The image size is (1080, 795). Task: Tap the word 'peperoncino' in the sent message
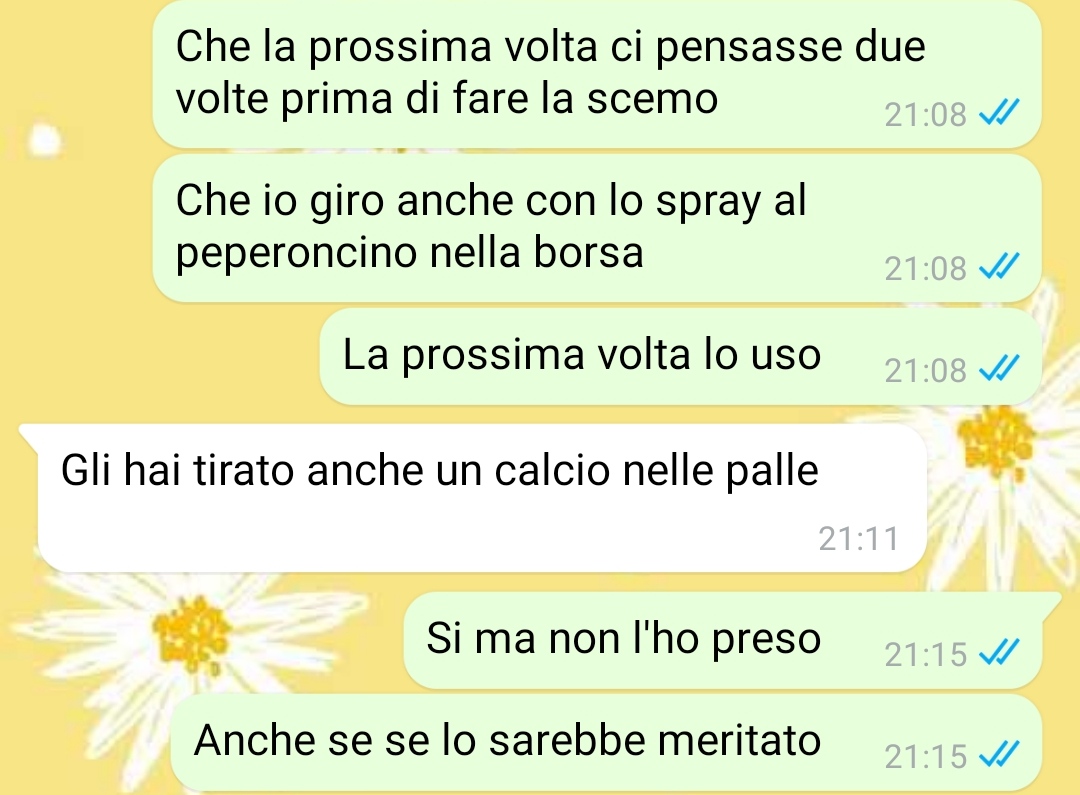pos(296,254)
